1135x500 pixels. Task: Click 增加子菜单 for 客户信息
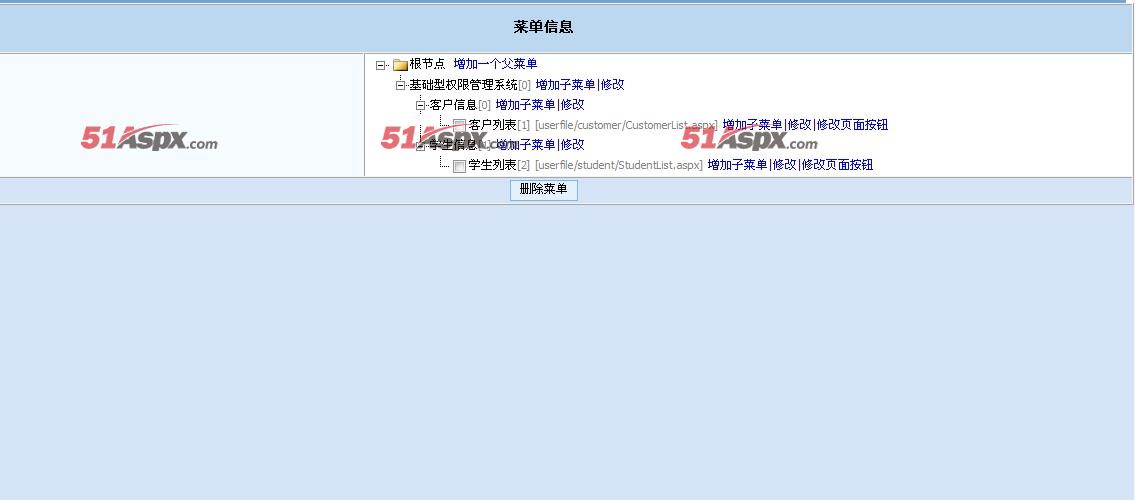point(526,105)
